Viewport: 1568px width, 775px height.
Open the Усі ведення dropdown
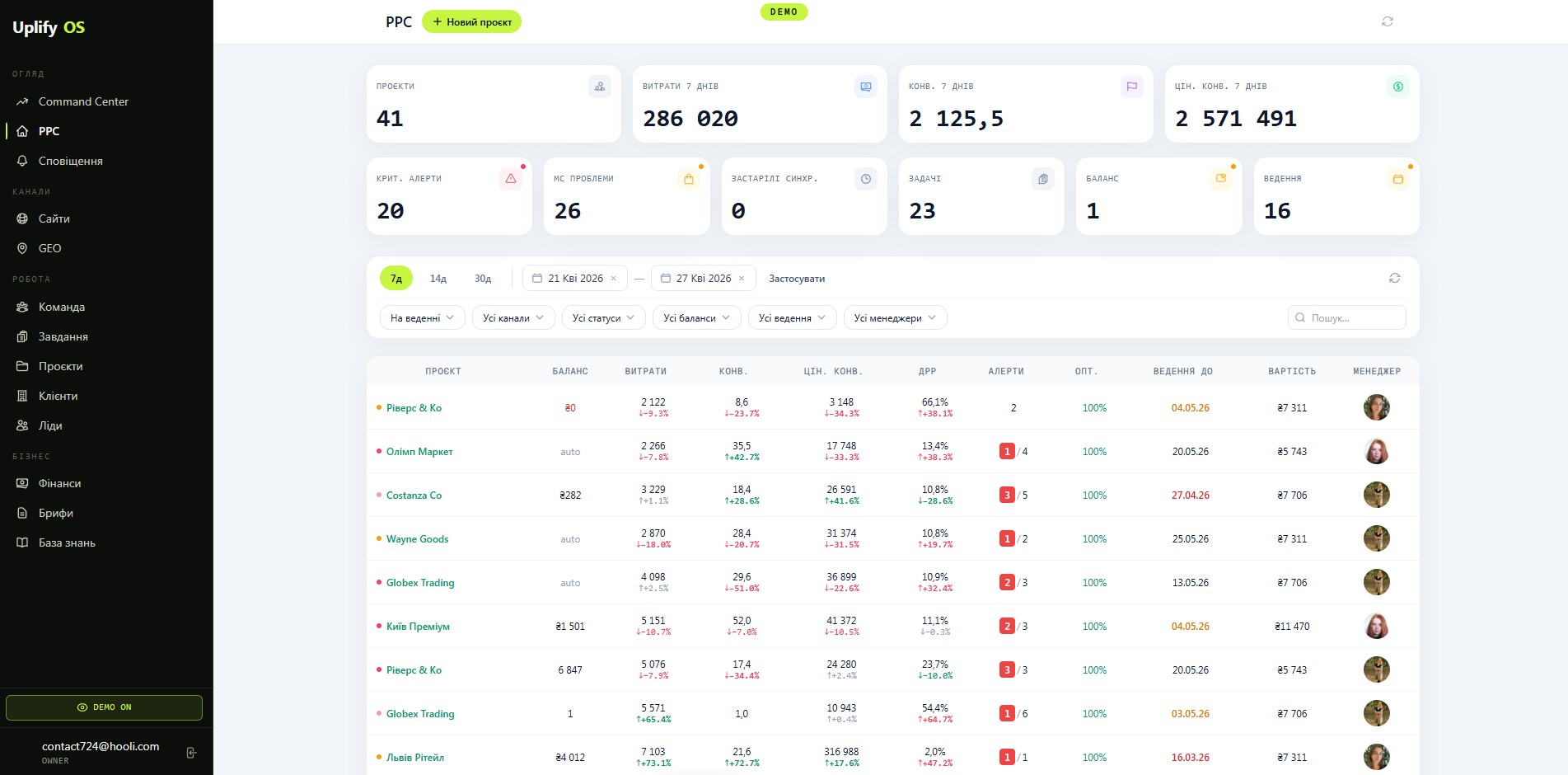[x=793, y=317]
